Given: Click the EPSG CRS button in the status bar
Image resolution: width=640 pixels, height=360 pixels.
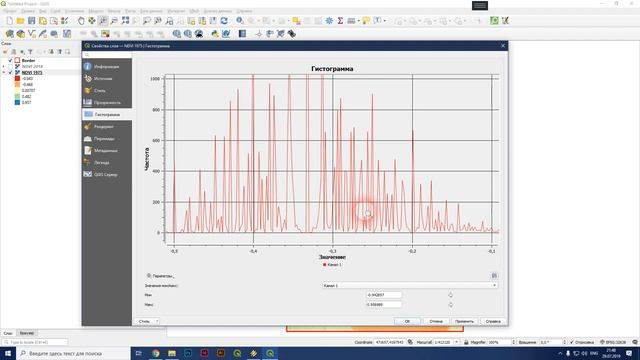Looking at the screenshot, I should tap(613, 342).
